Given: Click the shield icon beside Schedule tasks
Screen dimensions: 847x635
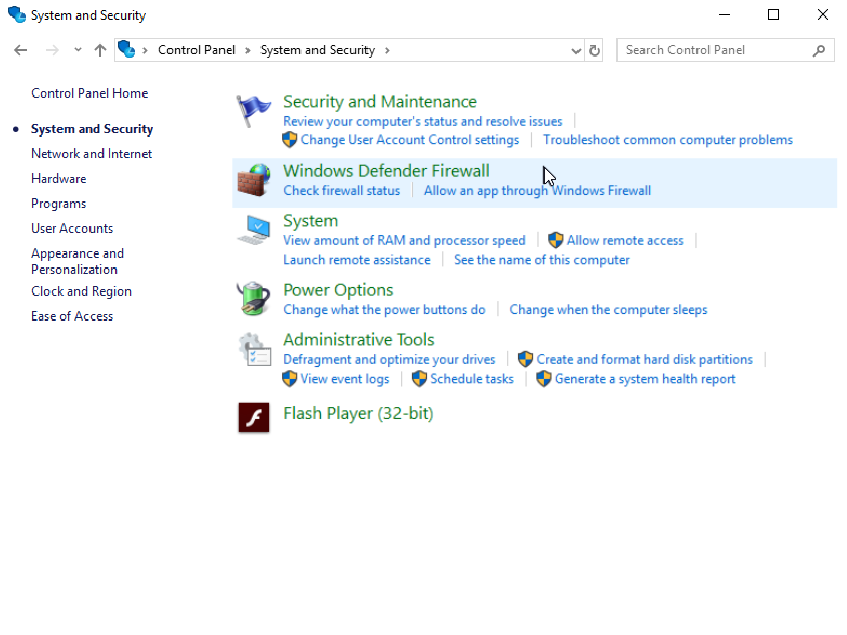Looking at the screenshot, I should click(419, 379).
